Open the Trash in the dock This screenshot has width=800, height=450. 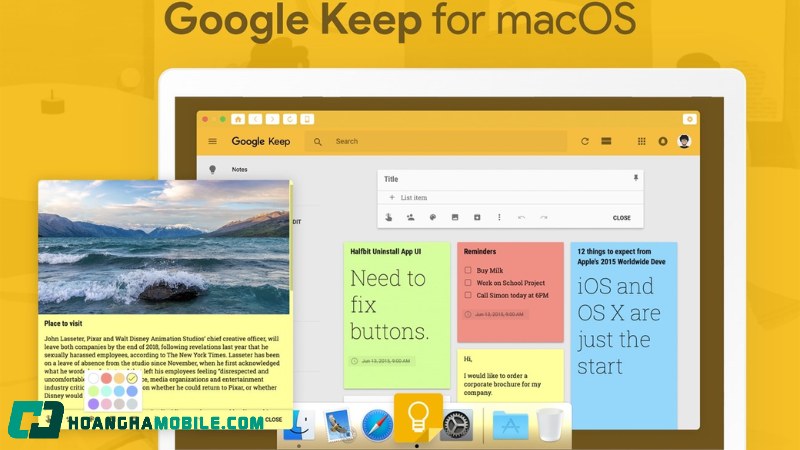pos(550,425)
